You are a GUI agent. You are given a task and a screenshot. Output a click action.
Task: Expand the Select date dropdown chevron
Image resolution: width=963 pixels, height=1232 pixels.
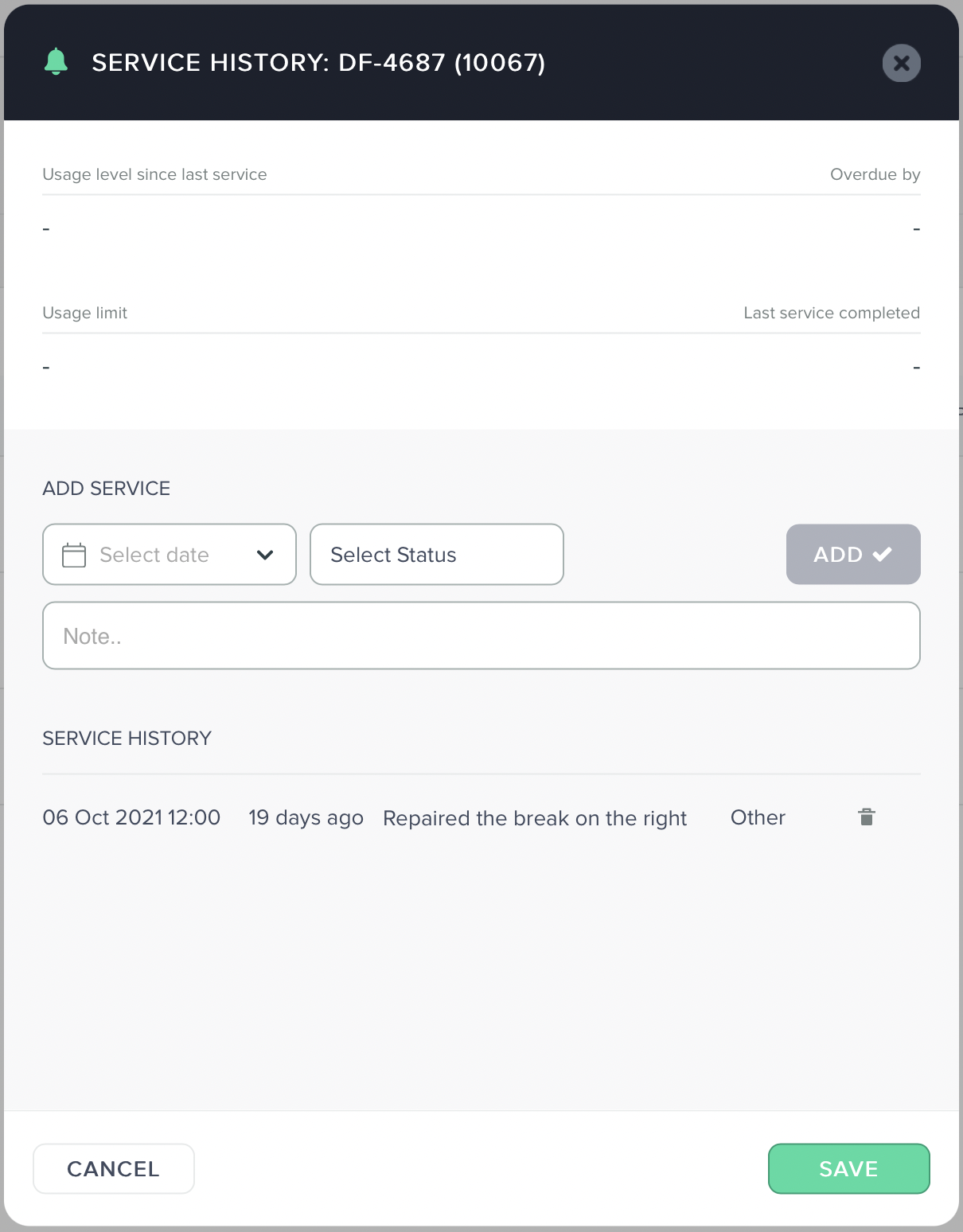(265, 555)
